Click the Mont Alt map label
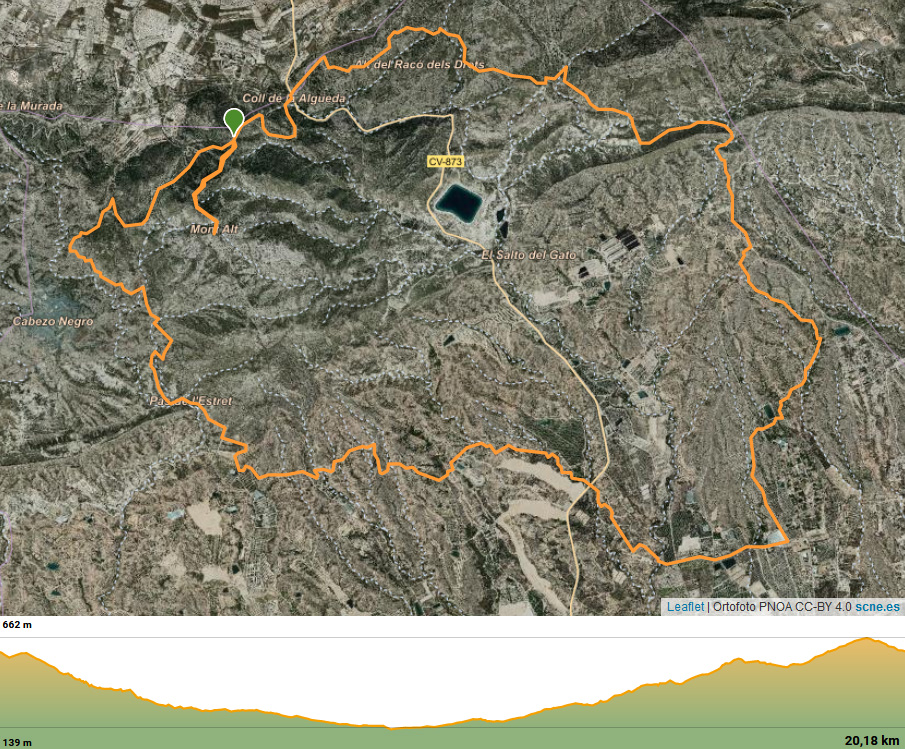This screenshot has width=905, height=749. tap(214, 229)
